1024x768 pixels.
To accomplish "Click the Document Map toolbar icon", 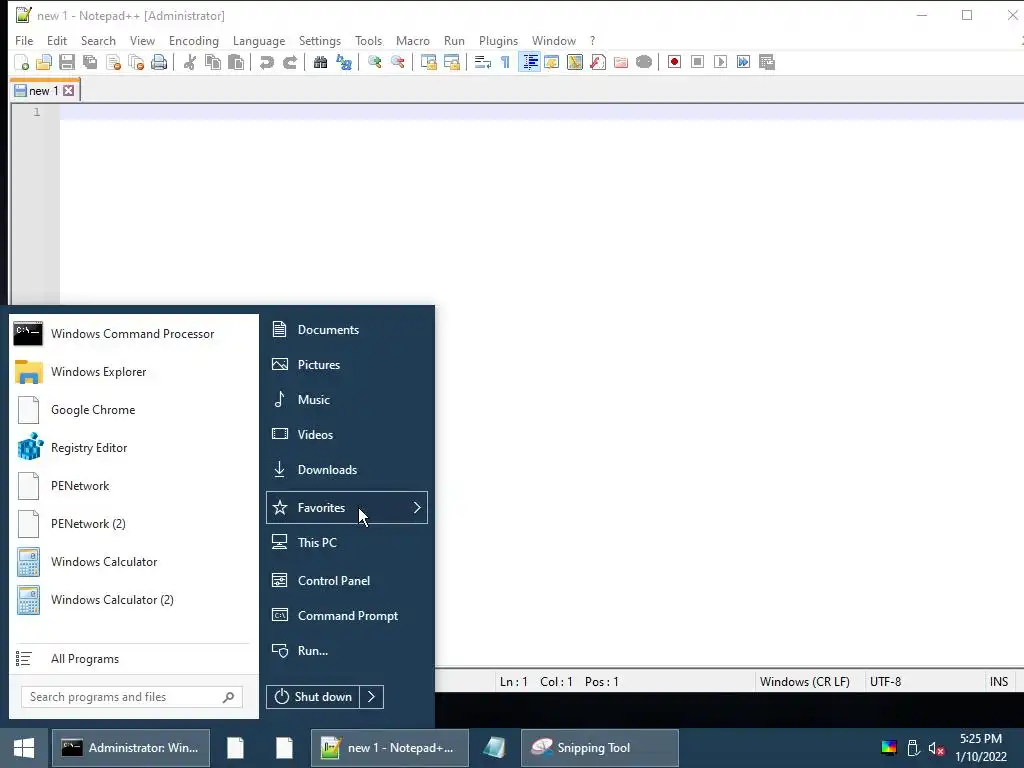I will point(575,63).
